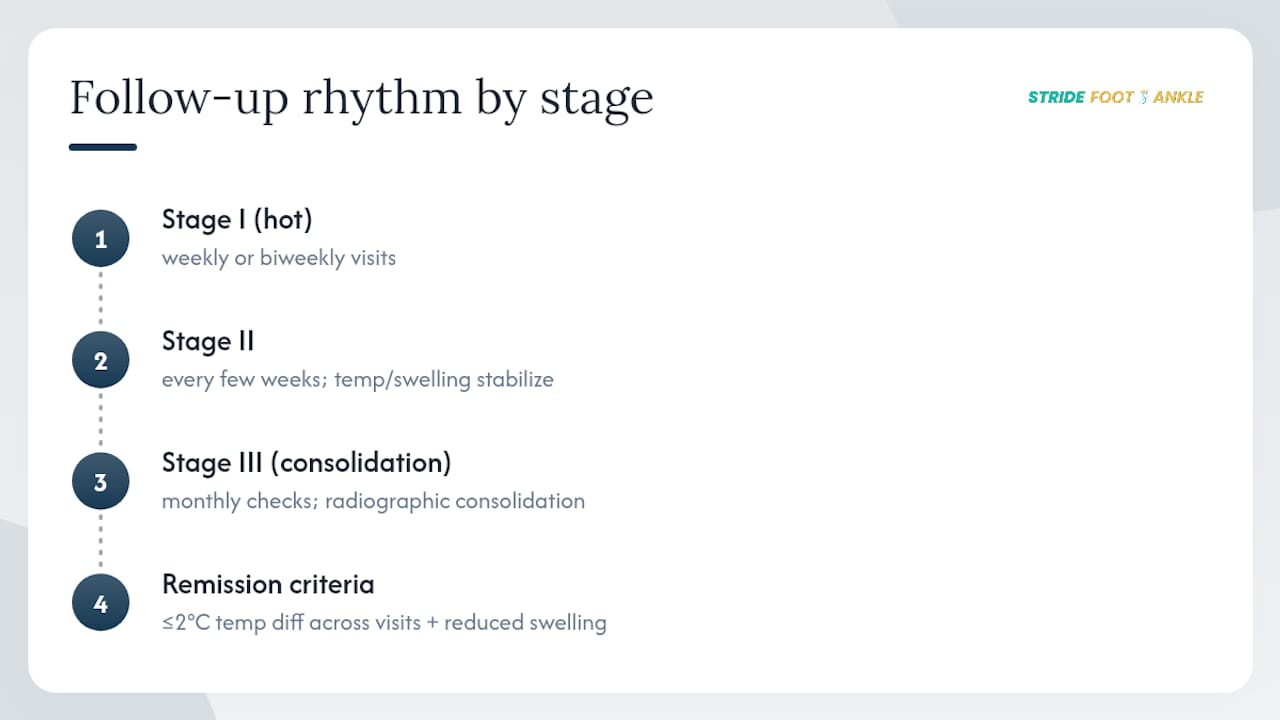Click 'weekly or biweekly visits' text

tap(279, 258)
